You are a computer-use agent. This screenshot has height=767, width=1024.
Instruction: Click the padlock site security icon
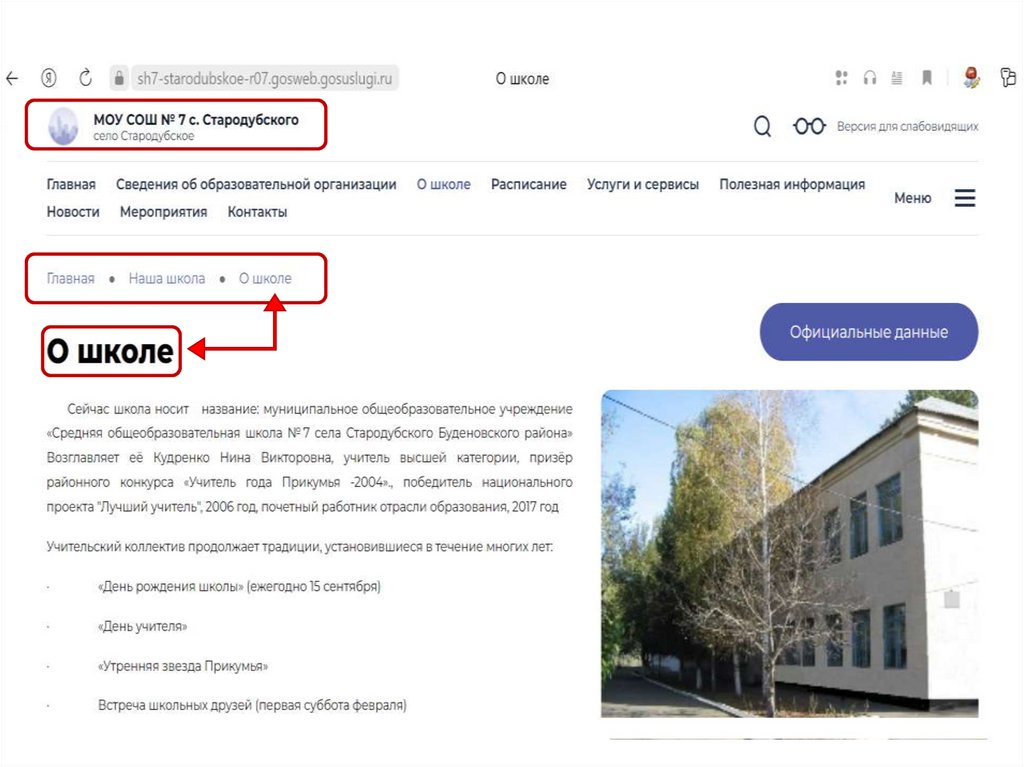pos(119,78)
